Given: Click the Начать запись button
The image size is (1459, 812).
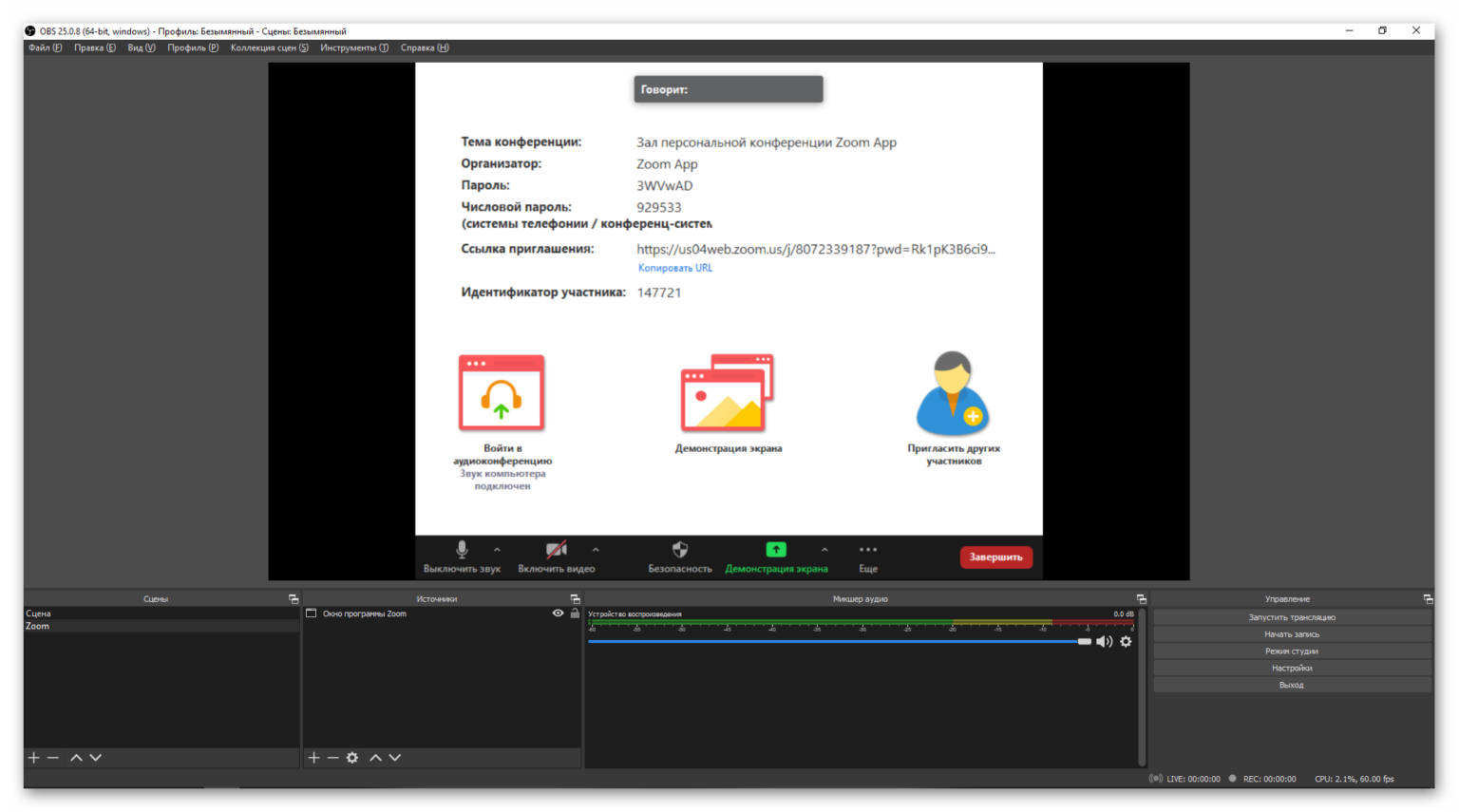Looking at the screenshot, I should tap(1292, 634).
